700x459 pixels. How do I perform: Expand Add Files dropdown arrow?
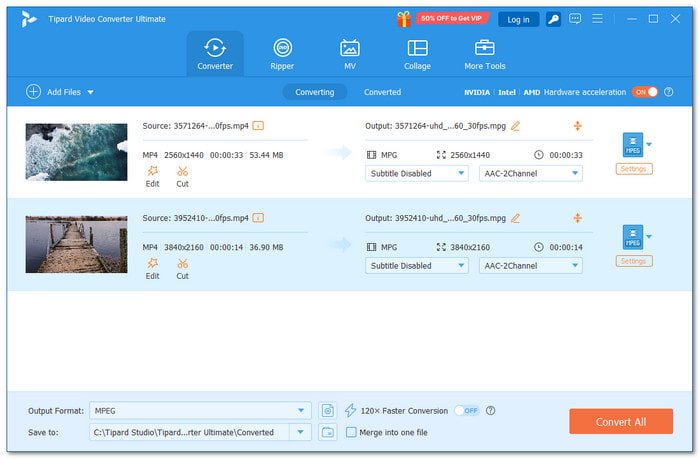coord(91,92)
